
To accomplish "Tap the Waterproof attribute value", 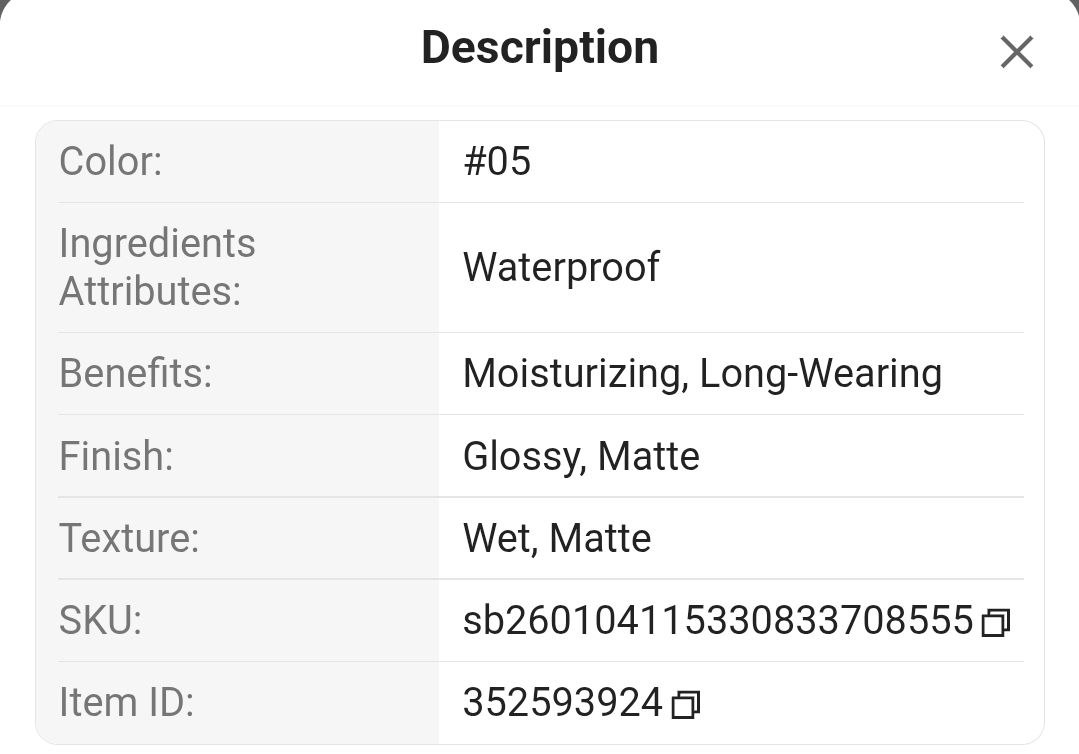I will click(x=561, y=267).
